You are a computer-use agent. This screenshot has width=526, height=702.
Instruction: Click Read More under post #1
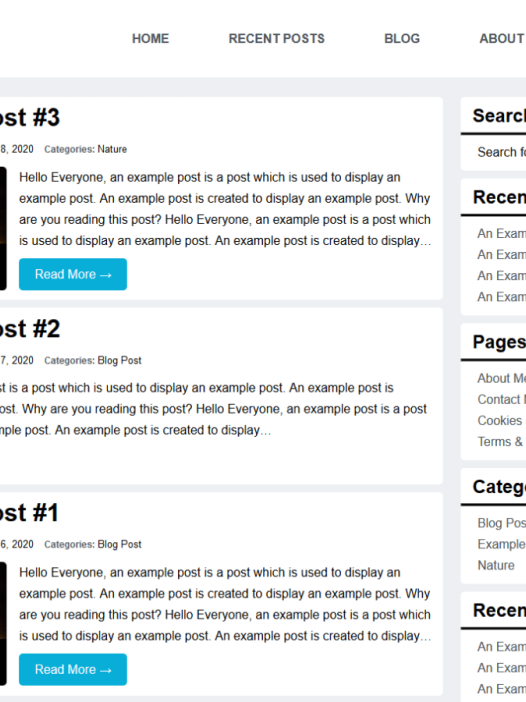click(73, 669)
